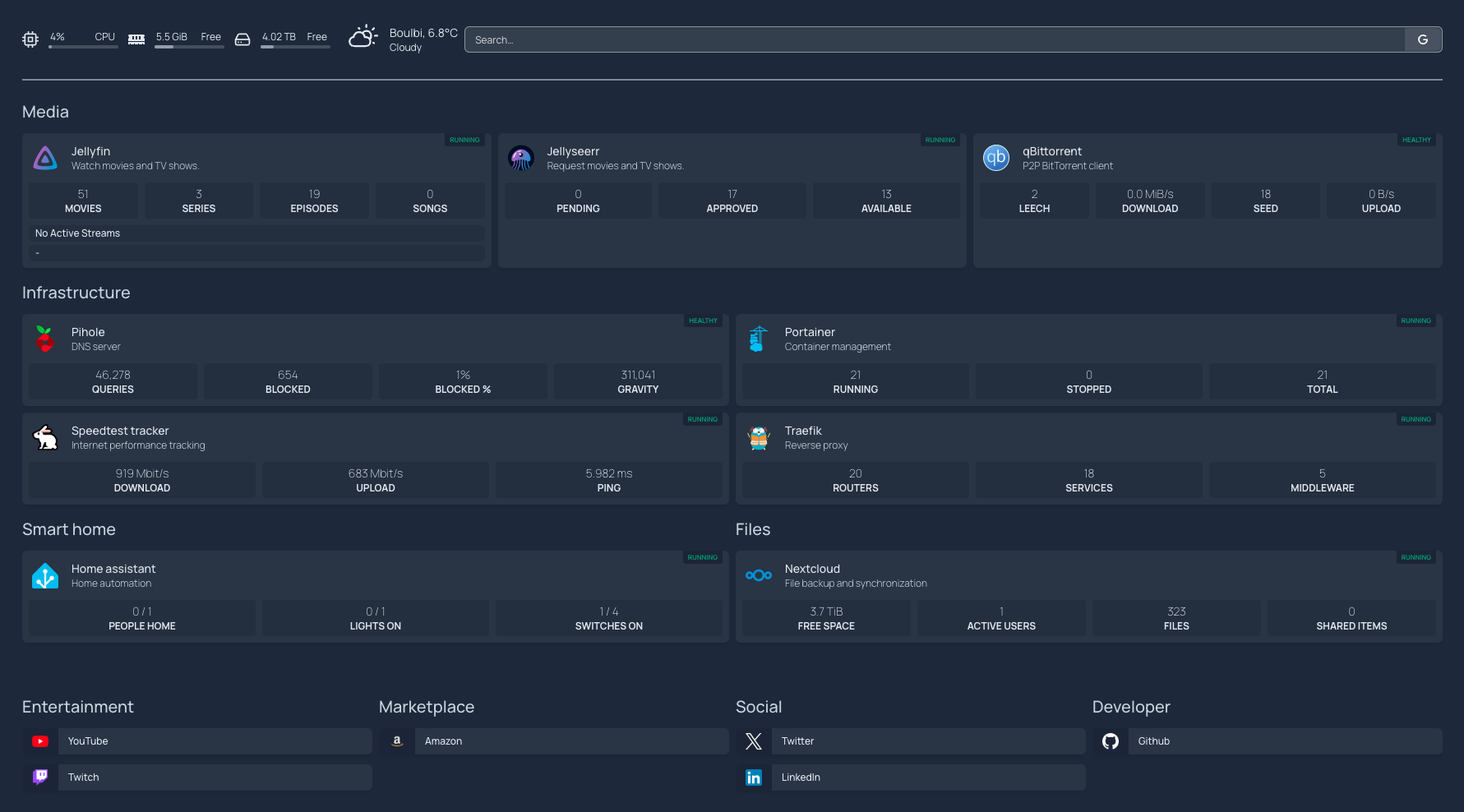The image size is (1464, 812).
Task: Click the Home assistant house icon
Action: 45,575
